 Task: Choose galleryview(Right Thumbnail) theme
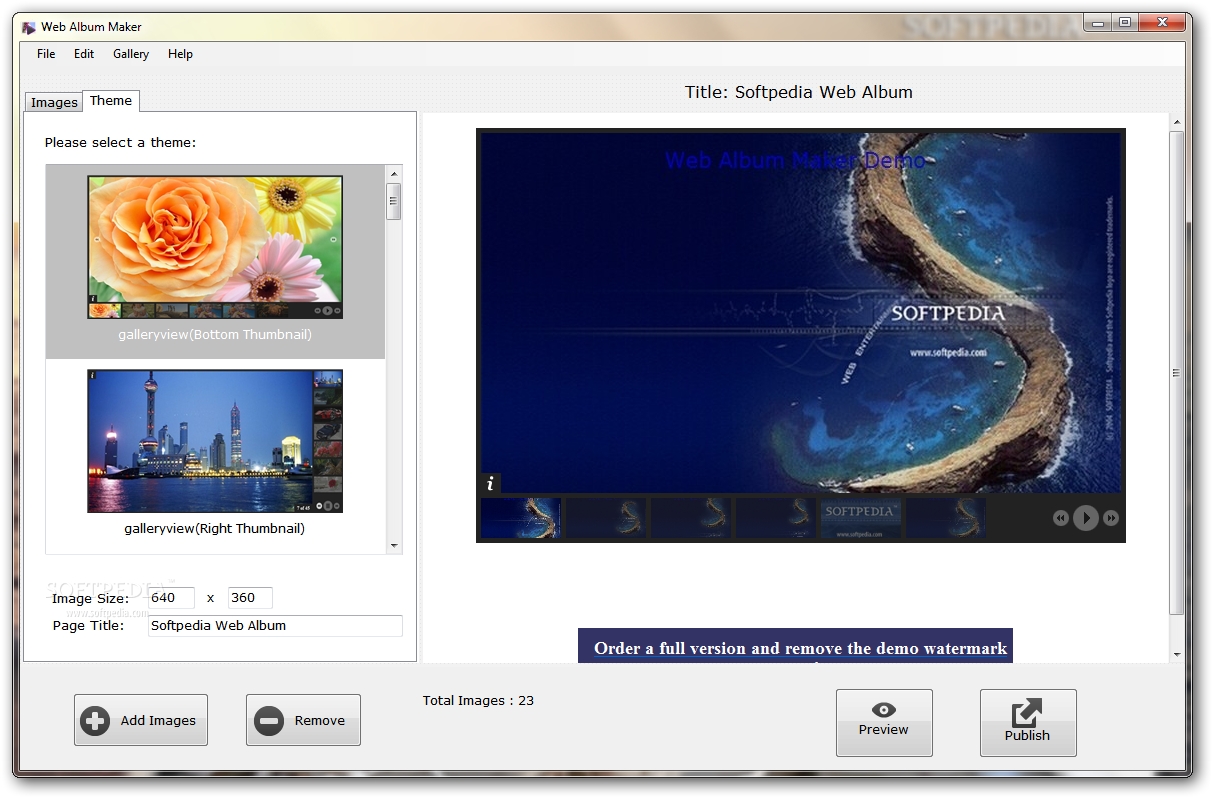point(215,454)
